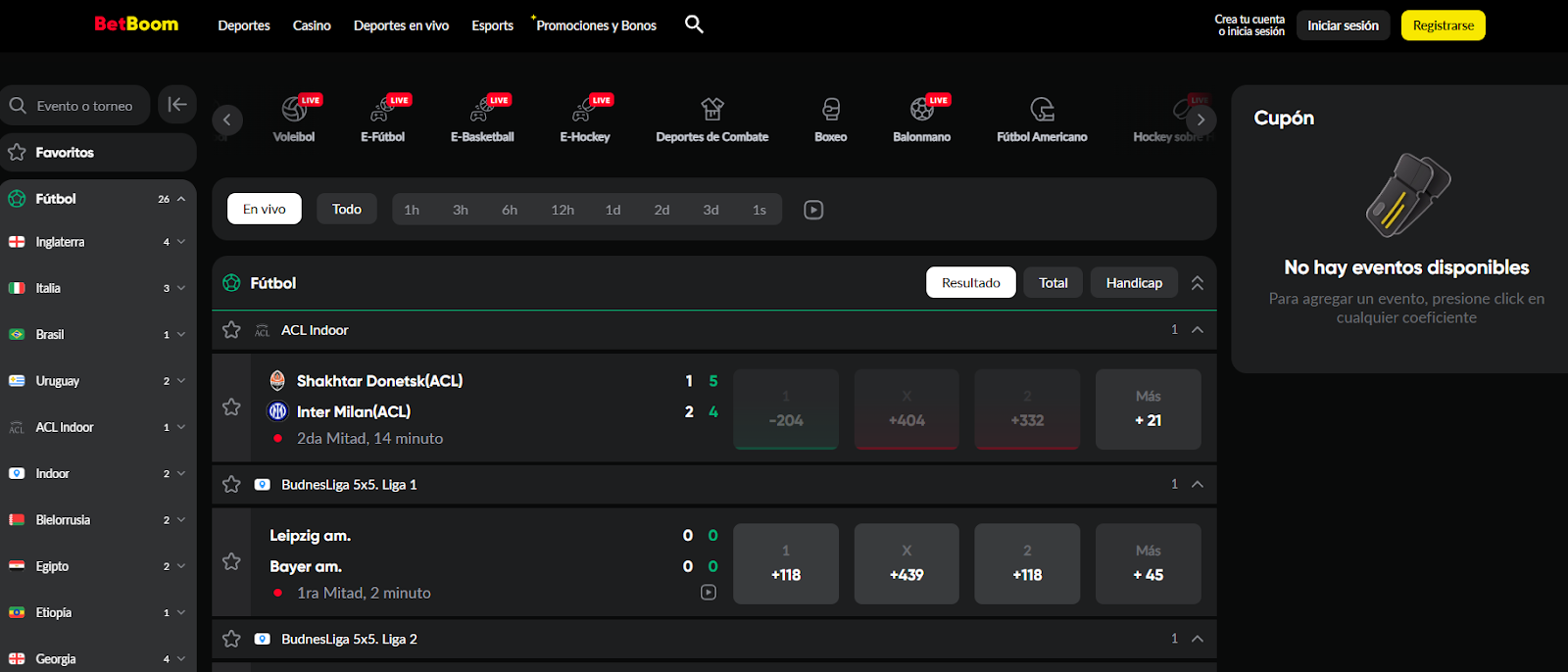Favorite the ACL Indoor league star
1568x672 pixels.
[231, 330]
